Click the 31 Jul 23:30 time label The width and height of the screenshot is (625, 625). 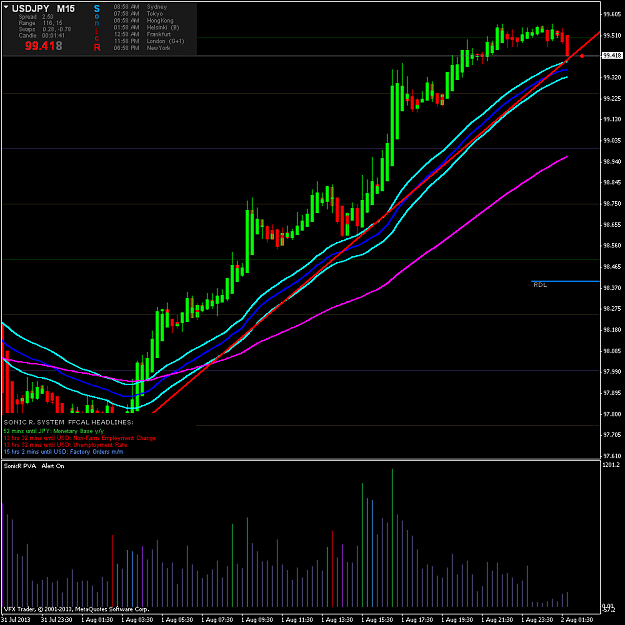click(57, 620)
